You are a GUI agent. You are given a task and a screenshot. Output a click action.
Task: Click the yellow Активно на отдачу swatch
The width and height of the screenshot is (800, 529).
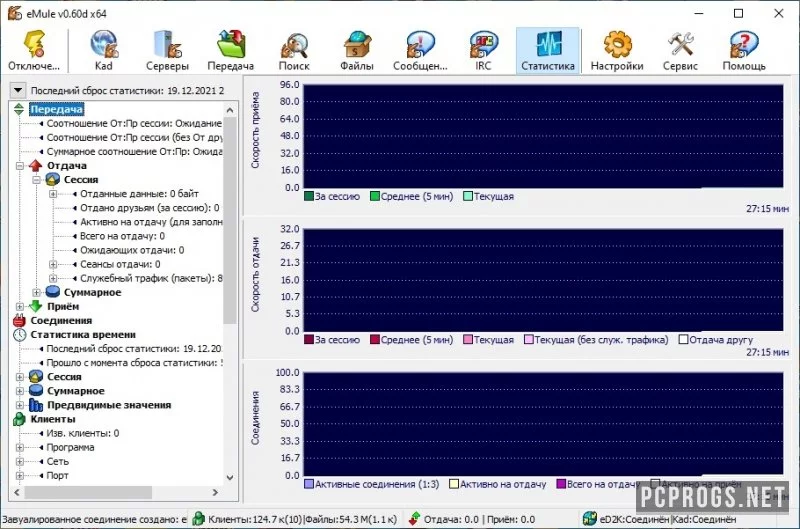(x=454, y=484)
